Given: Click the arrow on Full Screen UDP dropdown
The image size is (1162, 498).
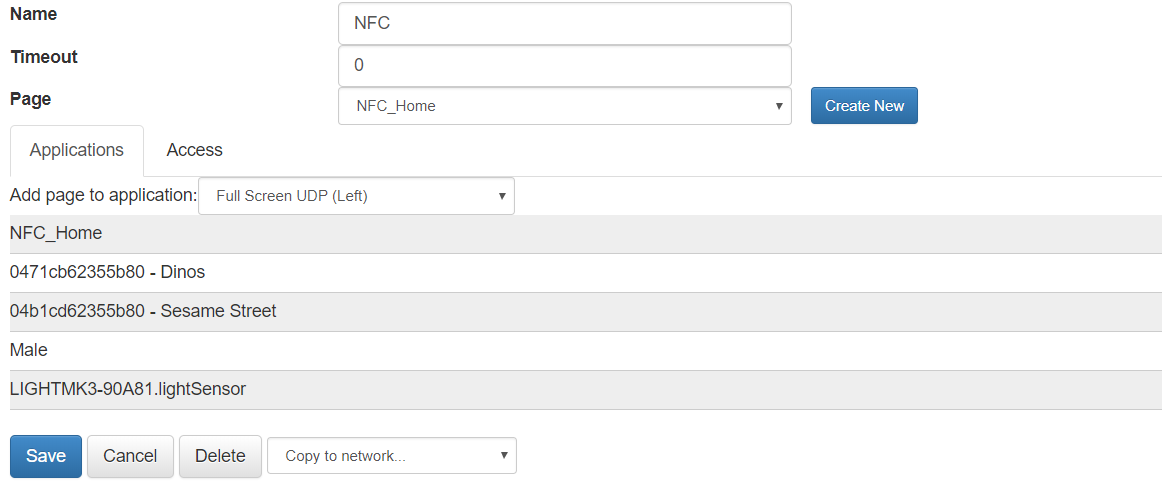Looking at the screenshot, I should click(502, 196).
